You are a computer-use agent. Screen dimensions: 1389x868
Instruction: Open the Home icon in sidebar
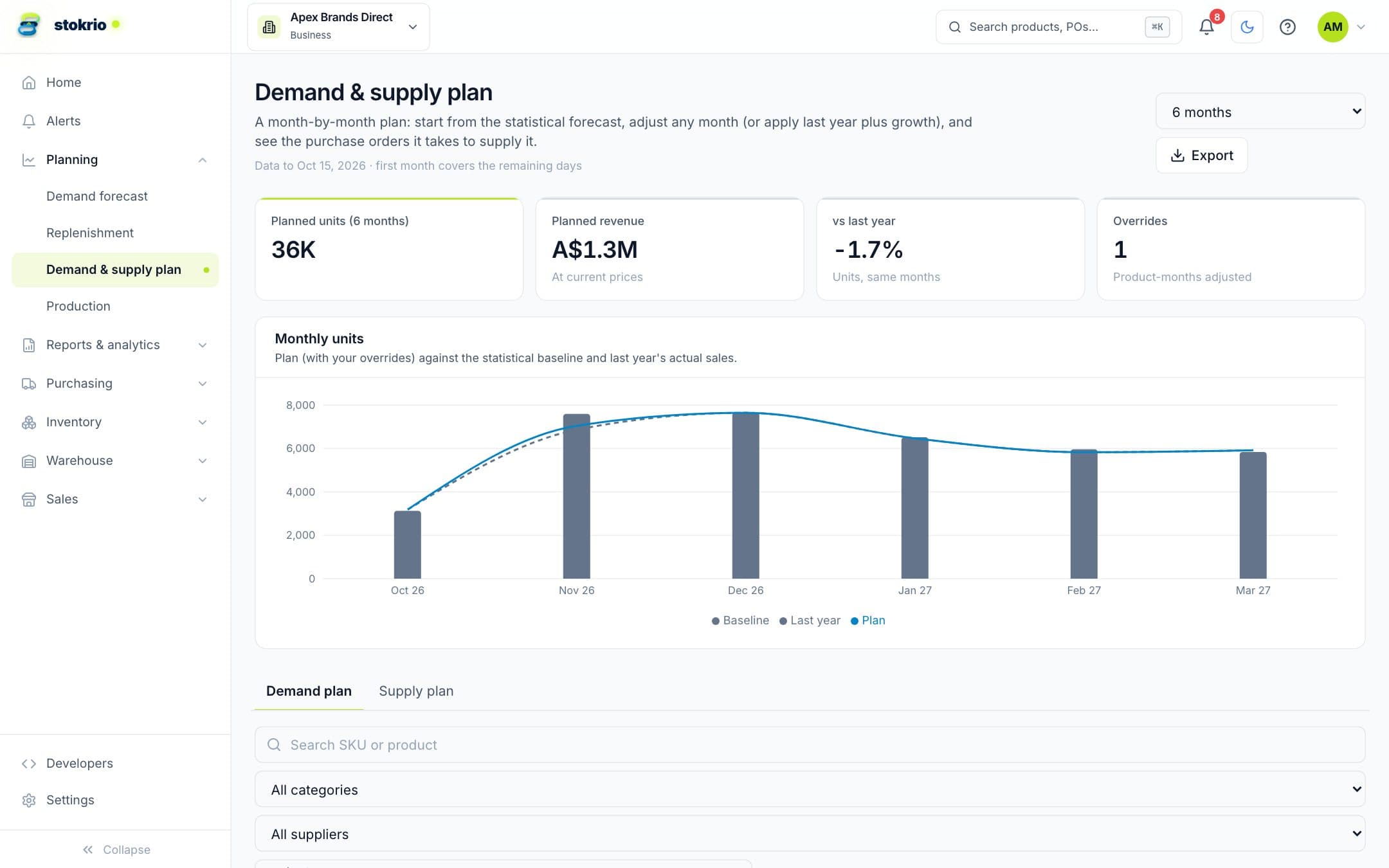pyautogui.click(x=29, y=82)
